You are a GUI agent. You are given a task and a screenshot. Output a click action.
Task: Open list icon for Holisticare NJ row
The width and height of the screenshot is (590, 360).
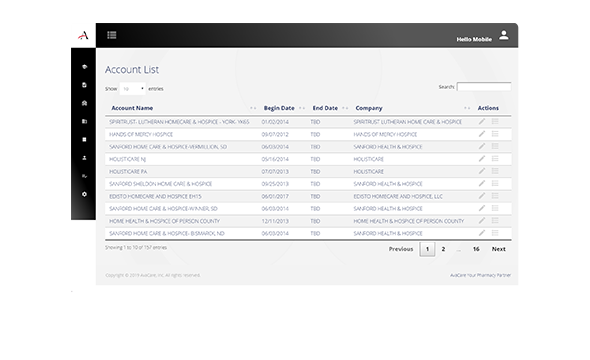point(495,159)
